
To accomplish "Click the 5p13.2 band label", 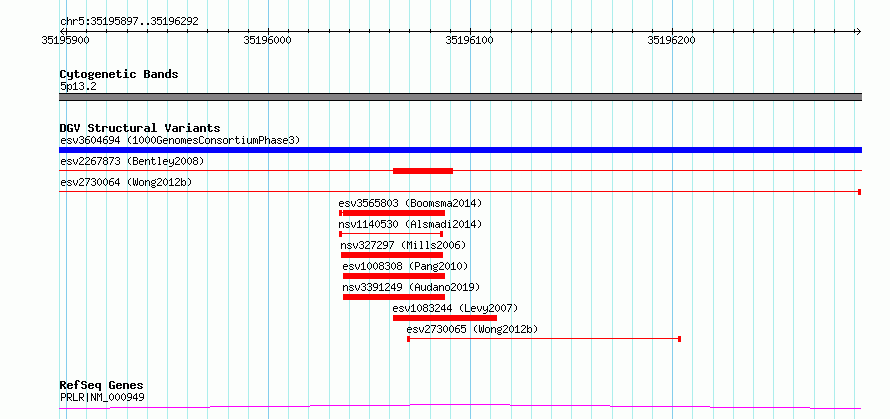I will click(x=78, y=86).
